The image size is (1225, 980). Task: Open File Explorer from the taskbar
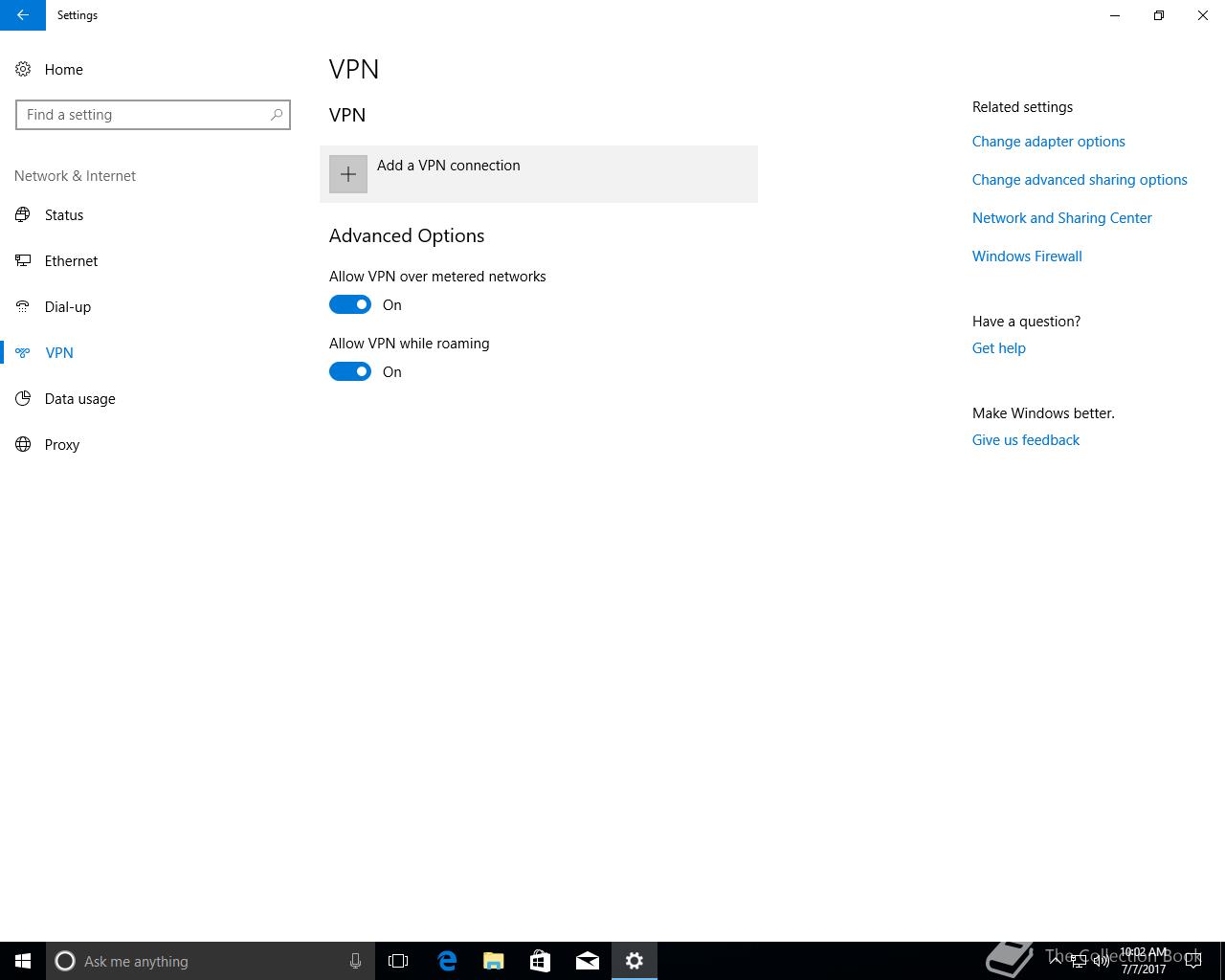click(x=494, y=961)
